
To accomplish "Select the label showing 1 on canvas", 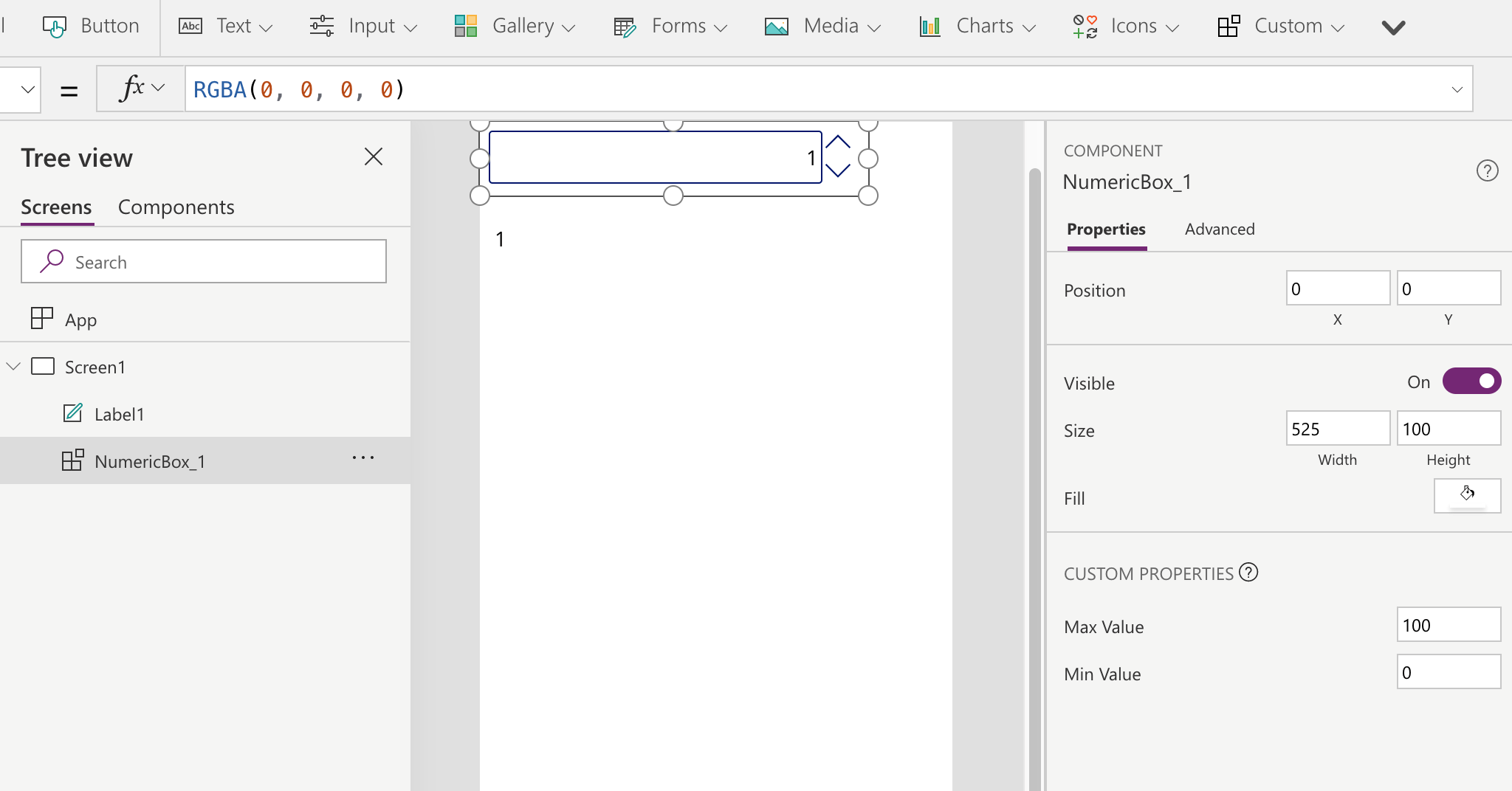I will 500,239.
